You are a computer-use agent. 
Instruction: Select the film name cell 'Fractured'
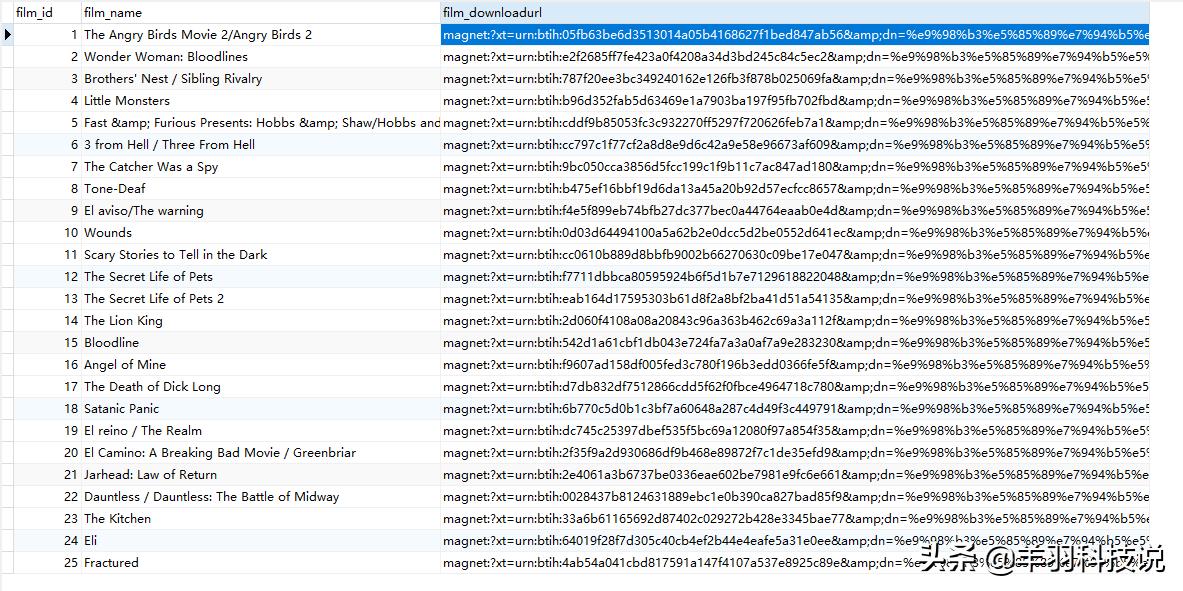[x=111, y=563]
